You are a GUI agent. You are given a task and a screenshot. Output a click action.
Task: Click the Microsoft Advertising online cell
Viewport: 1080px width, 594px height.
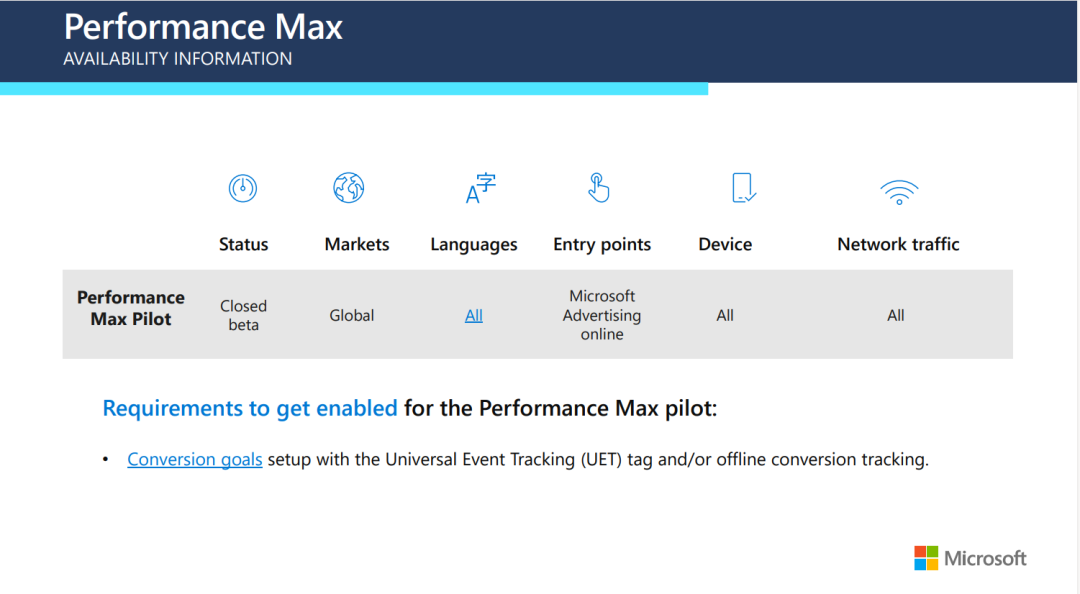602,315
